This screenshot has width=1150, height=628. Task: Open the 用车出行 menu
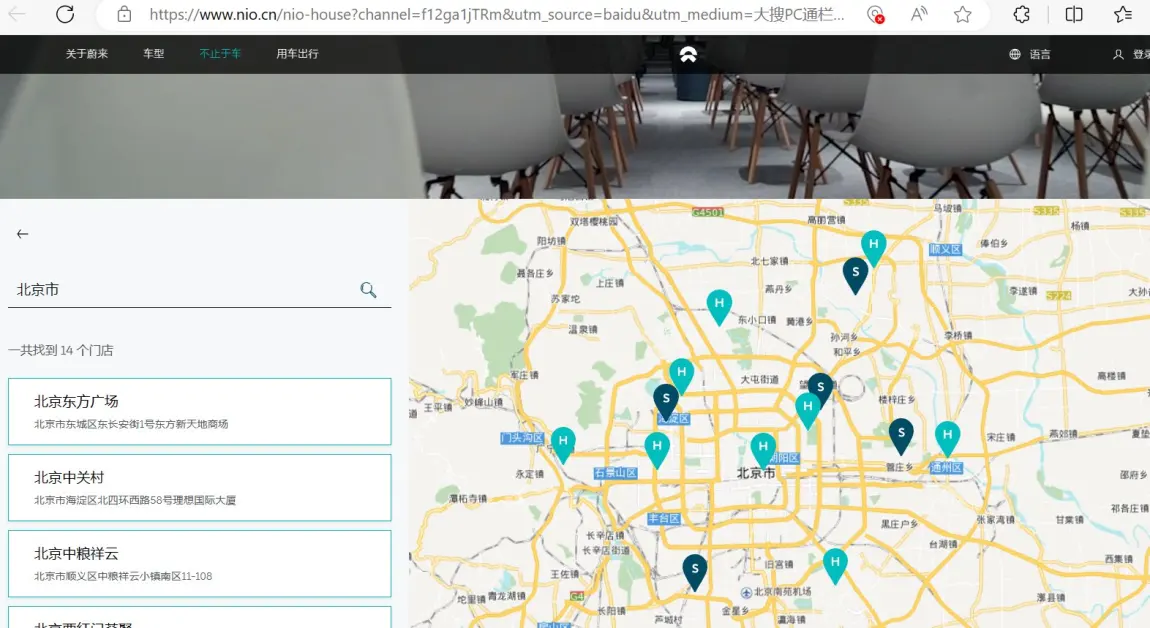297,54
